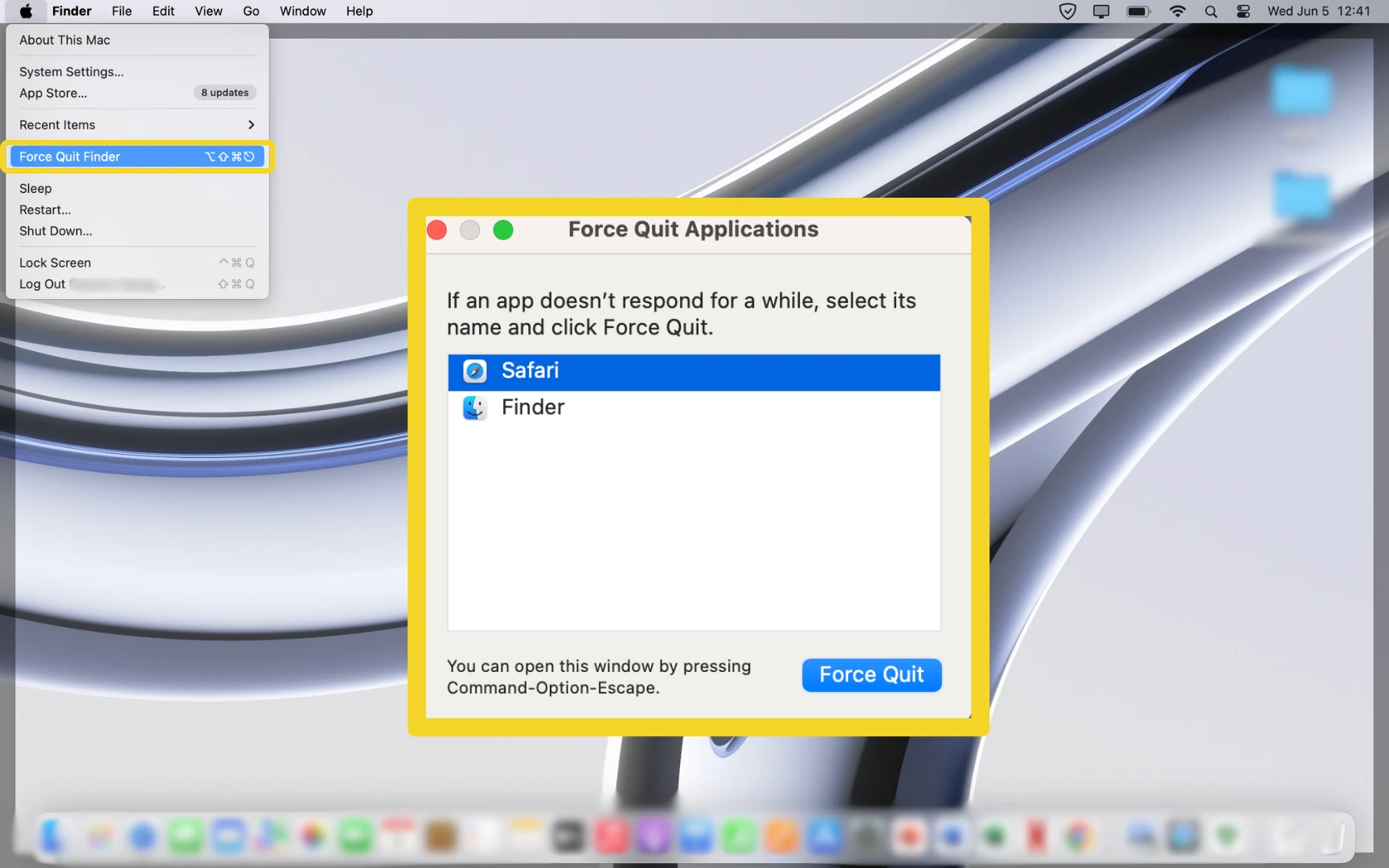Choose Shut Down from the Apple menu
Screen dimensions: 1389x868
tap(137, 231)
